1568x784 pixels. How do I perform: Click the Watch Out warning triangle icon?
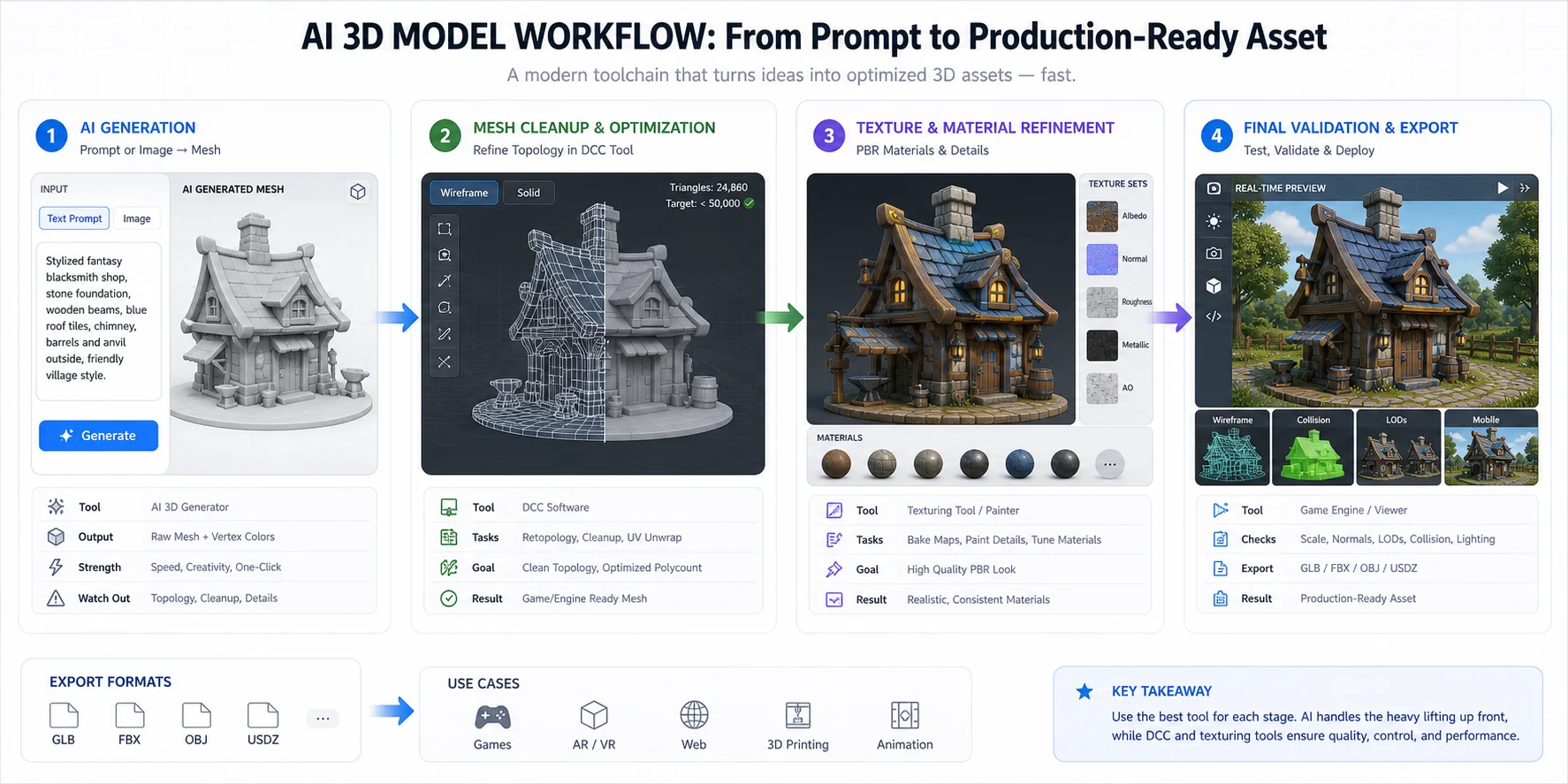(x=56, y=598)
